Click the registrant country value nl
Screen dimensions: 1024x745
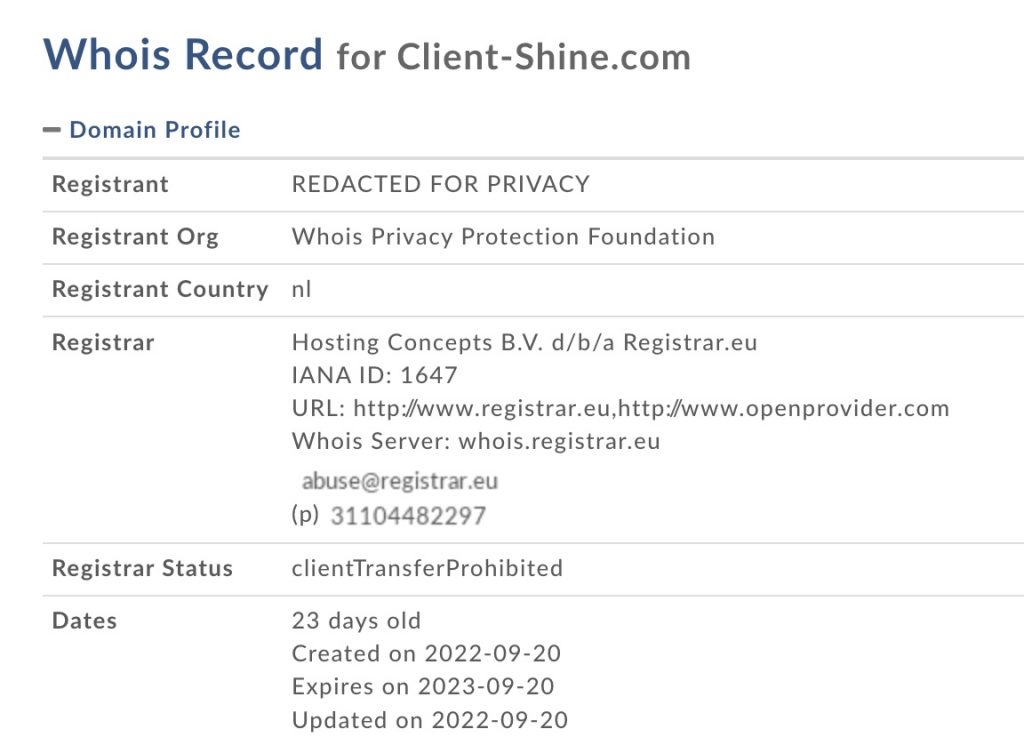[302, 289]
